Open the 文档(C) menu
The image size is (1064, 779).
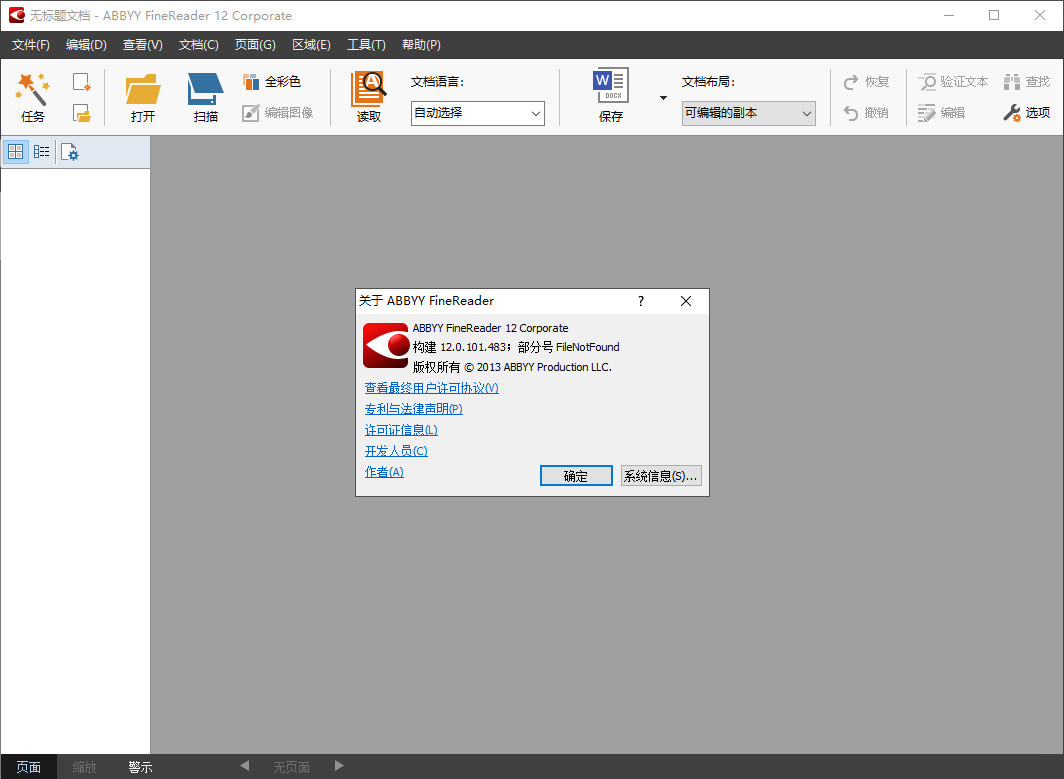199,45
